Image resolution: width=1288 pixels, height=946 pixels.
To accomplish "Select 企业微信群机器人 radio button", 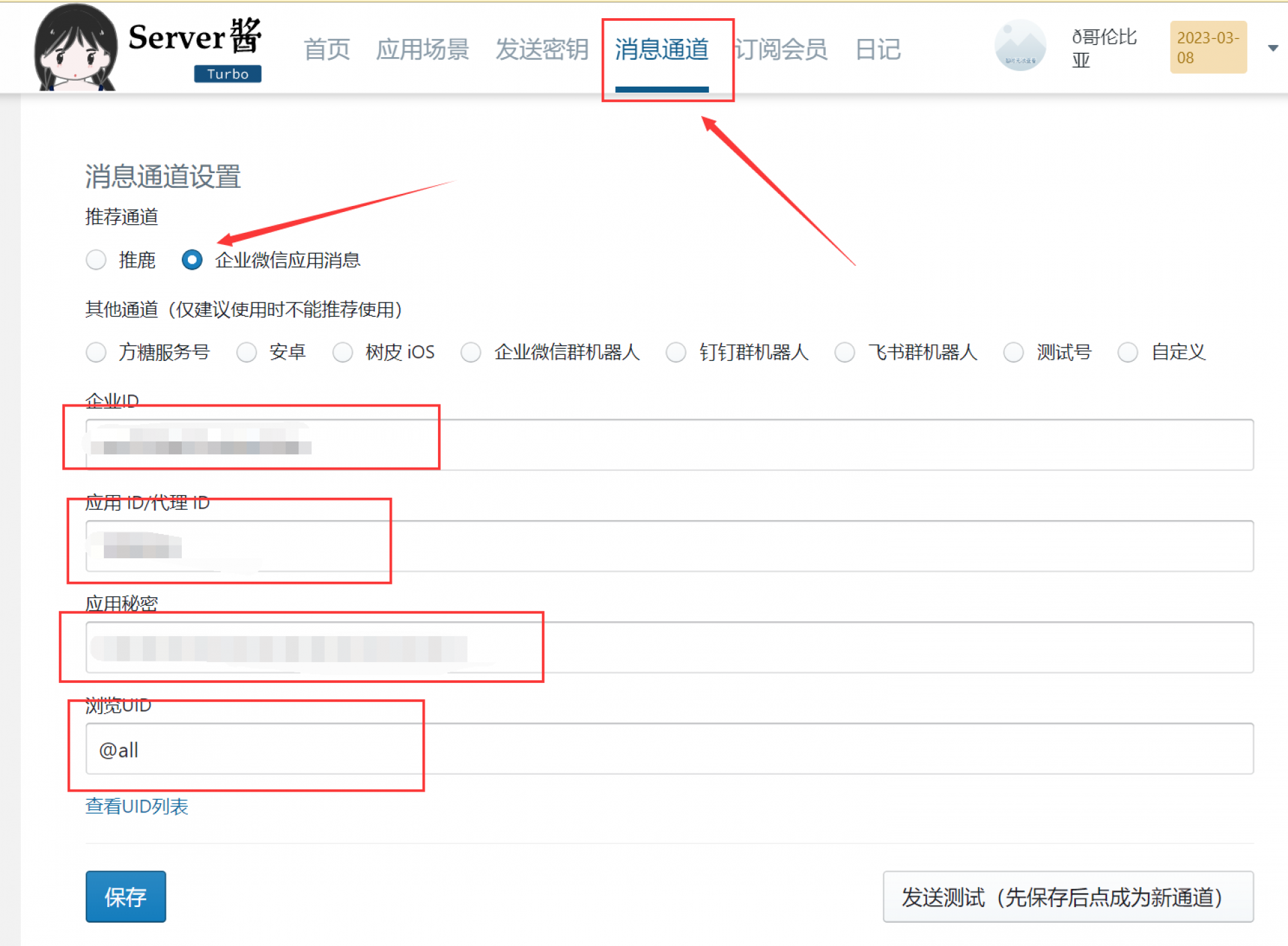I will pos(471,352).
